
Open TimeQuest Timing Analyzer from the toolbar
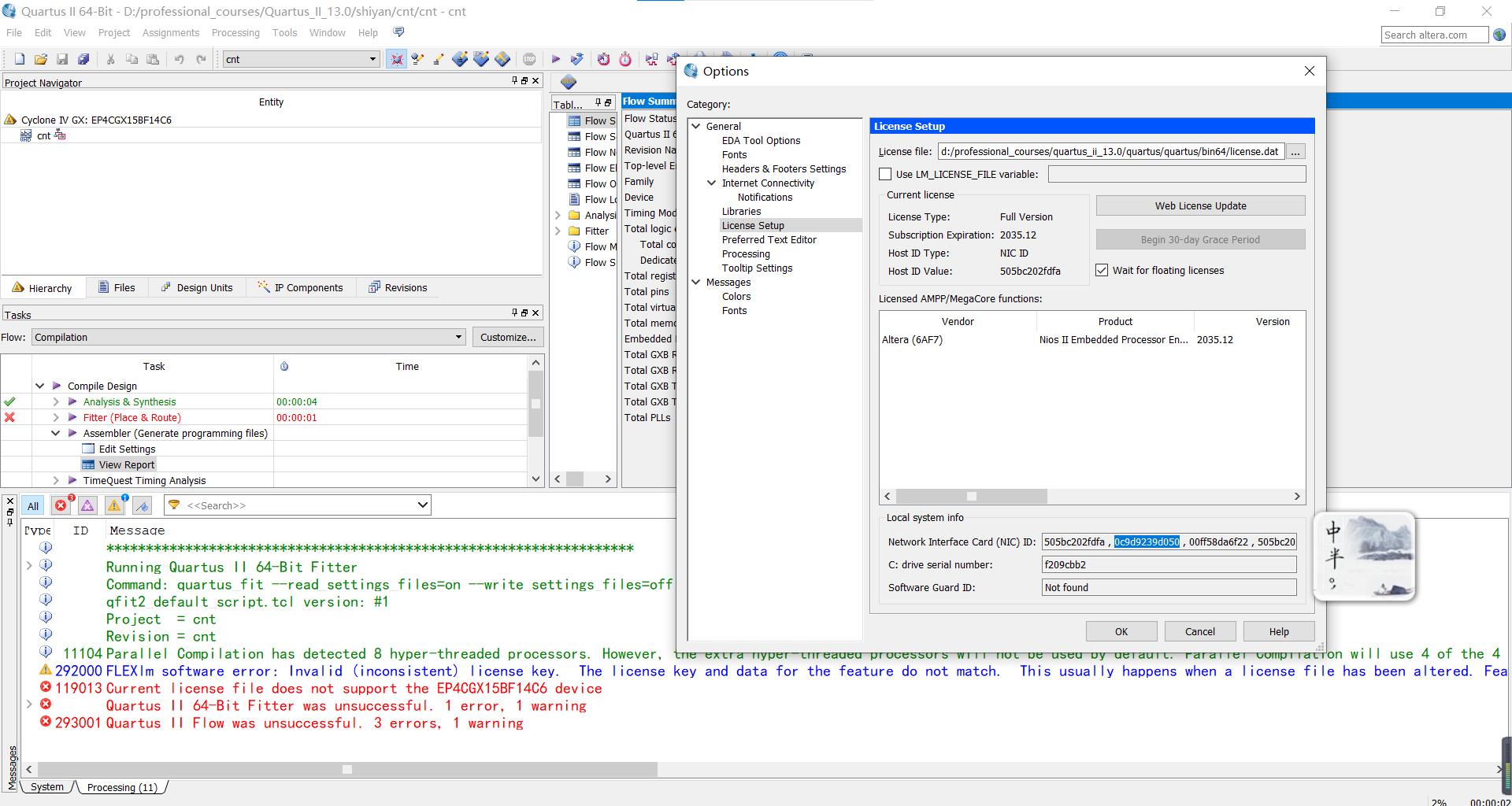tap(625, 59)
